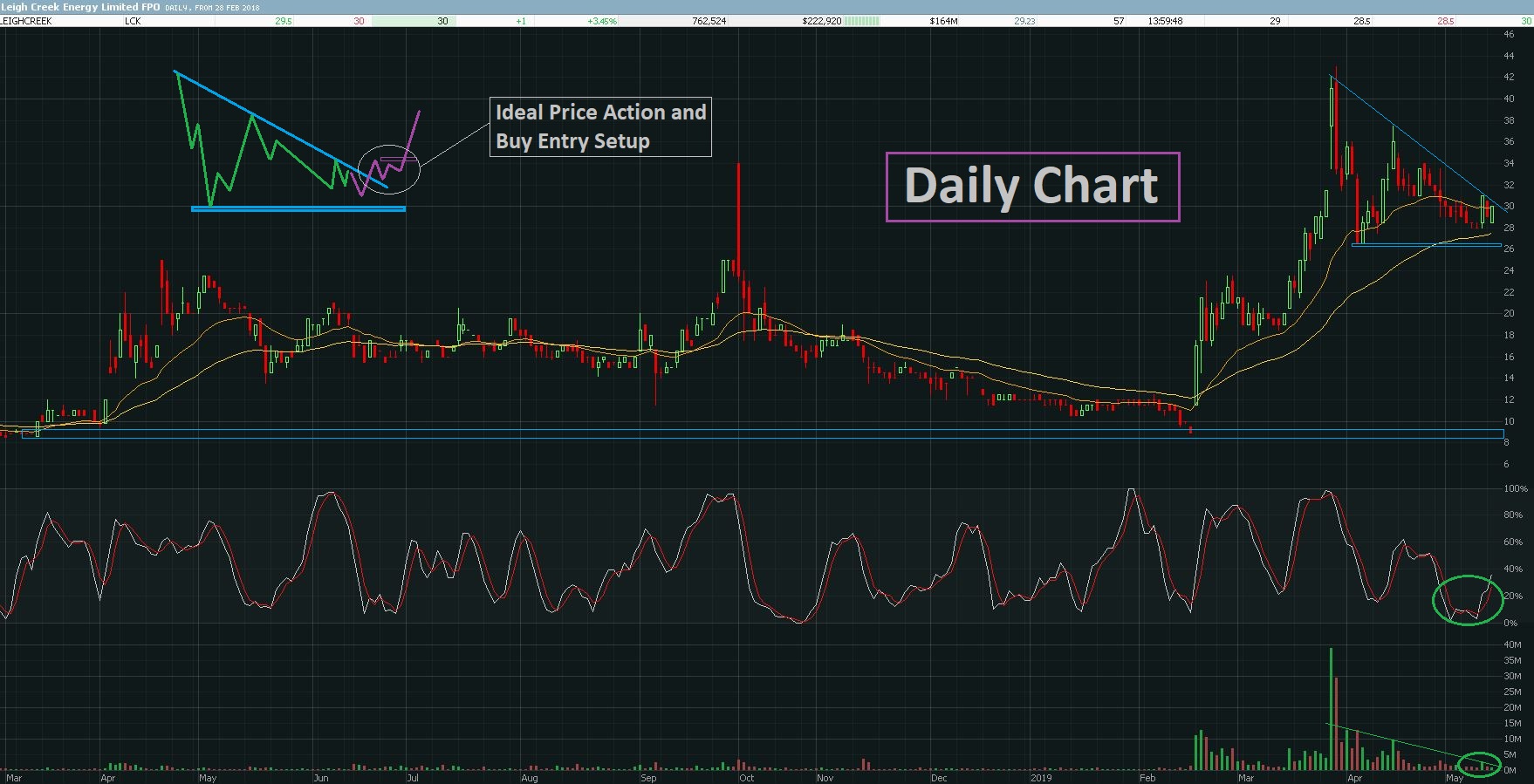Select the LEIGHCREEK name cell in quote row

26,21
